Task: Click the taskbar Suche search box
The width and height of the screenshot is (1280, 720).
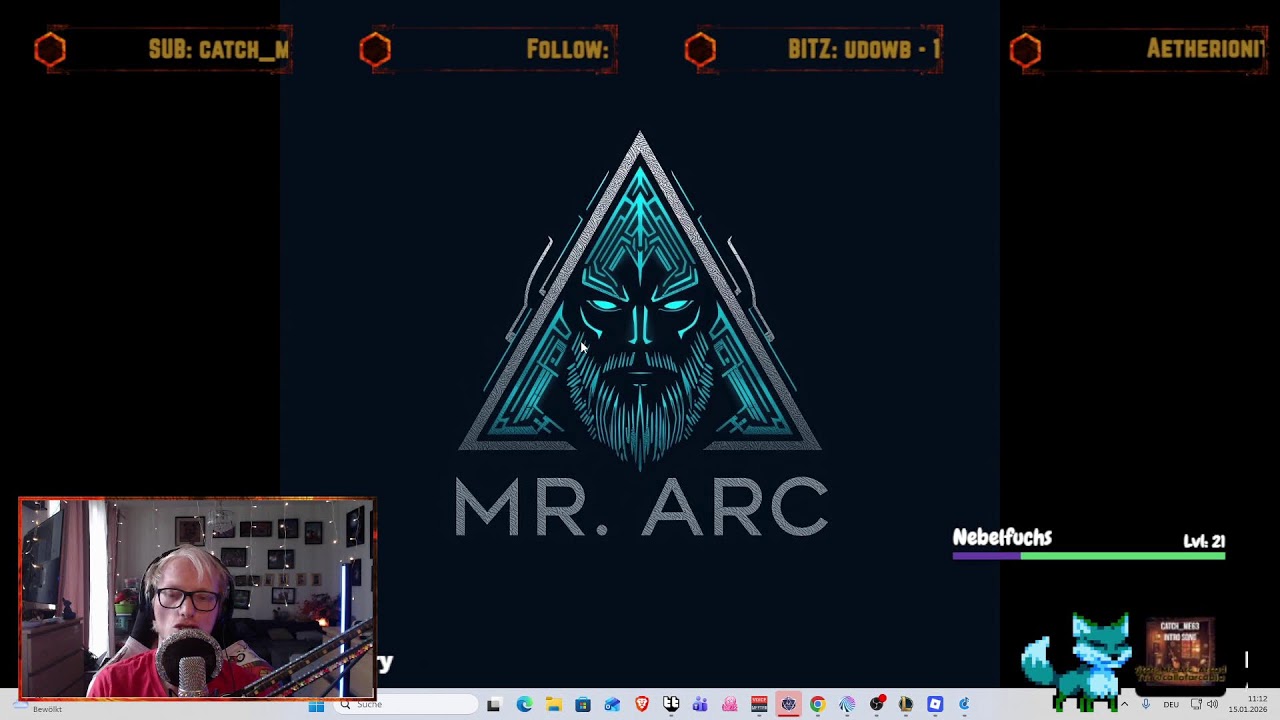Action: click(x=407, y=705)
